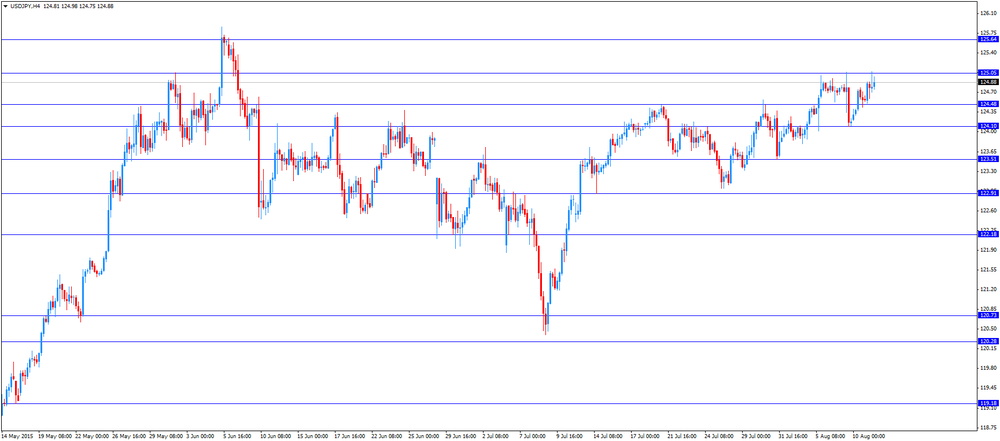
Task: Click the 124.75 low value in header
Action: point(89,4)
